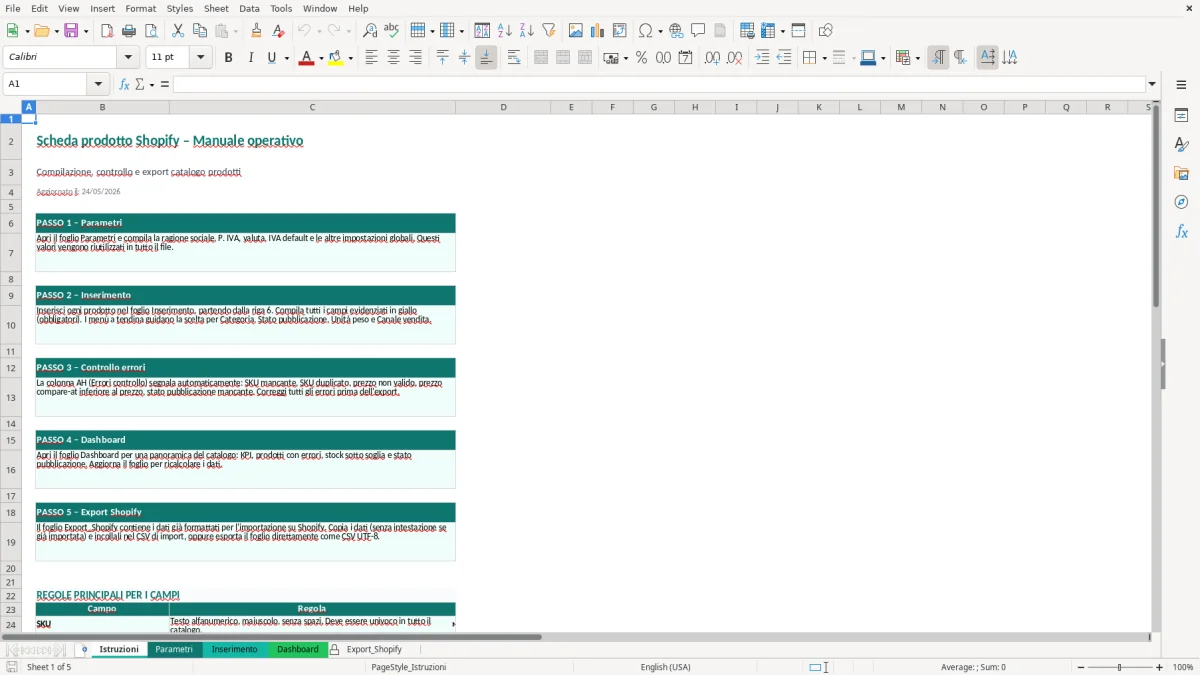The width and height of the screenshot is (1200, 675).
Task: Toggle Freeze Rows and Columns
Action: (767, 31)
